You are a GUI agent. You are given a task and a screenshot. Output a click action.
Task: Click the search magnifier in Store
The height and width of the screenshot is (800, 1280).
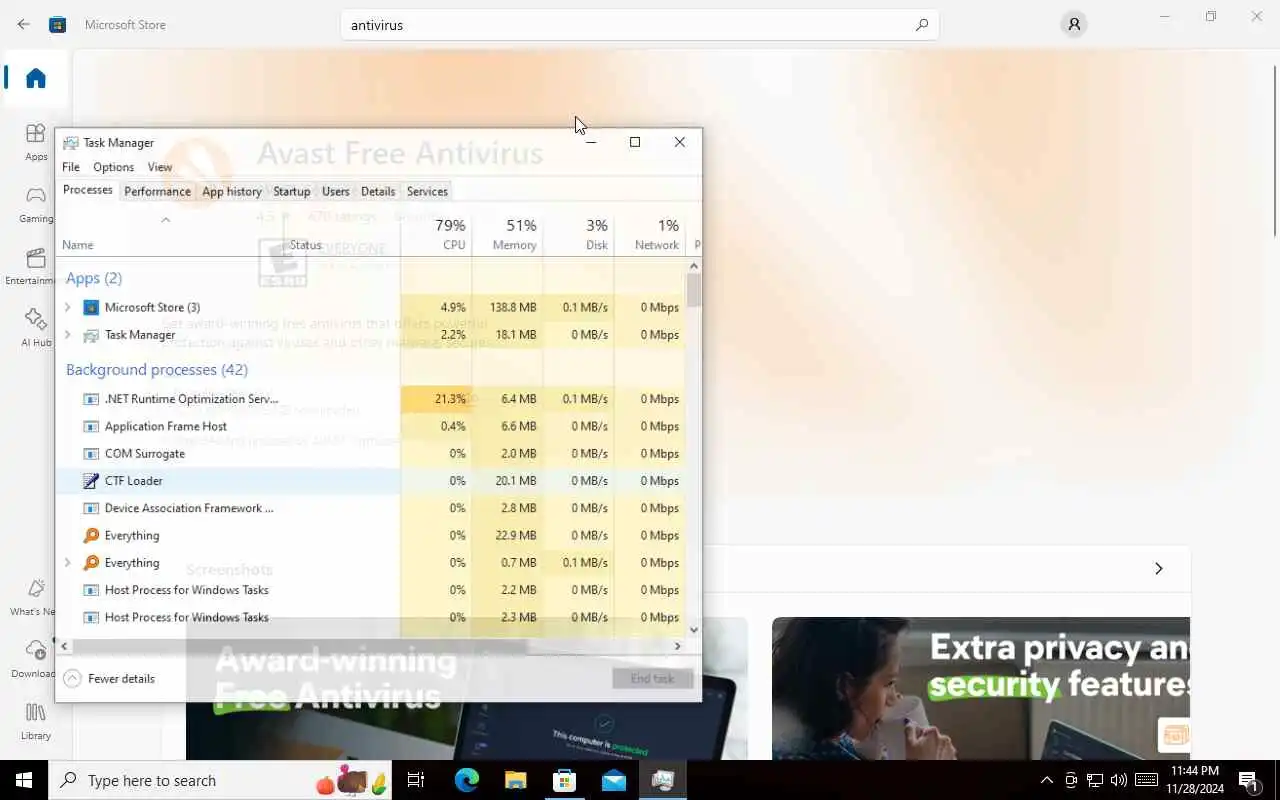(x=922, y=25)
